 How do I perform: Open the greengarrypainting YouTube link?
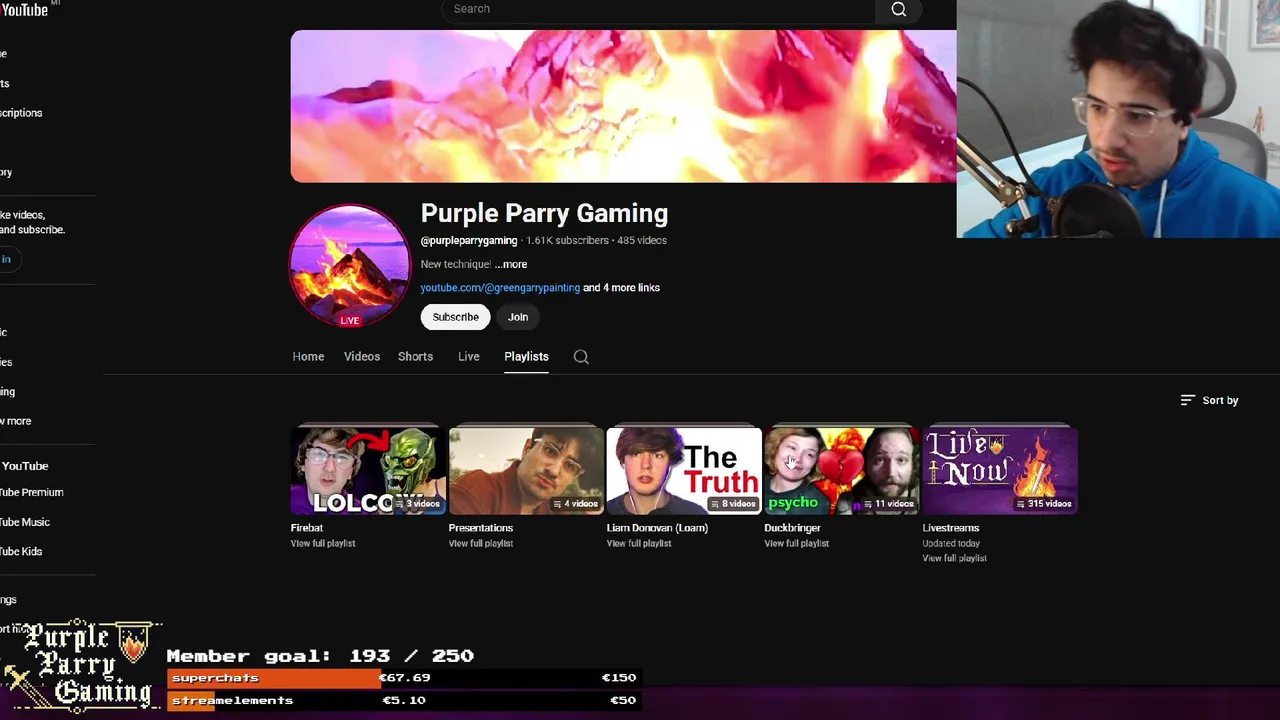coord(500,288)
